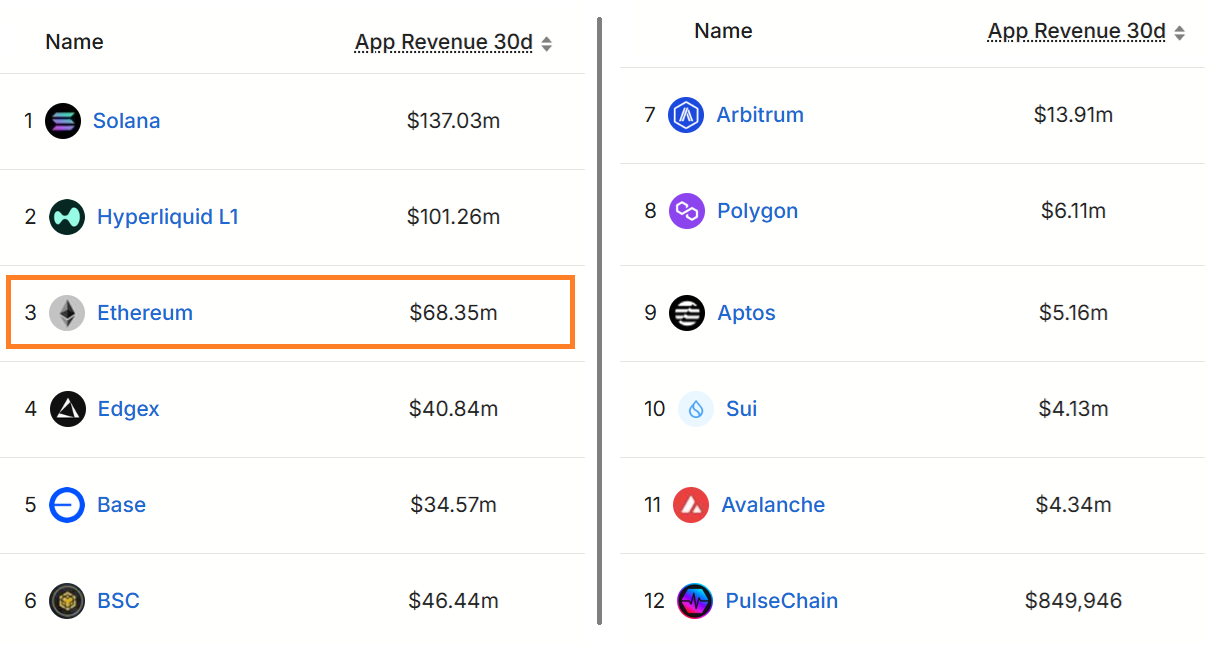1211x645 pixels.
Task: Click the Name column header on left
Action: pos(74,42)
